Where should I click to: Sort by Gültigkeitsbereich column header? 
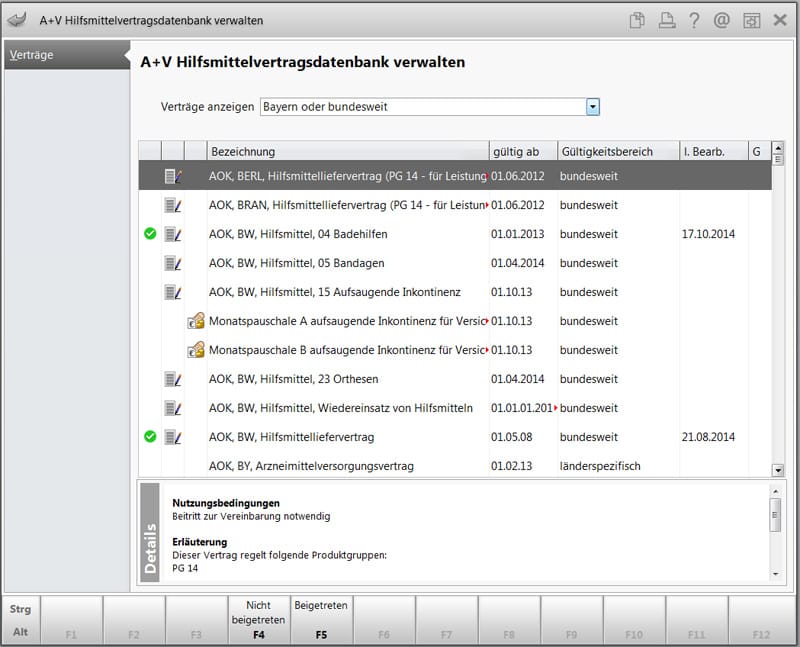618,151
